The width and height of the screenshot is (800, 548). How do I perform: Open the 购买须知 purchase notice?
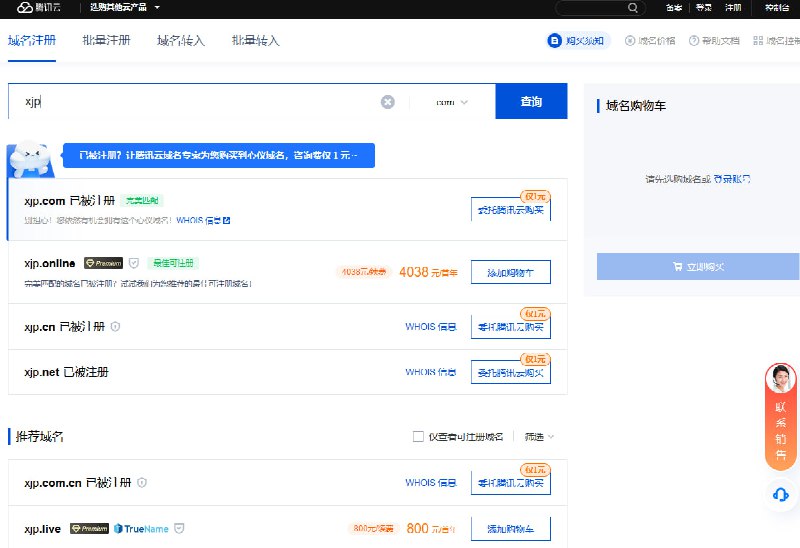[578, 41]
